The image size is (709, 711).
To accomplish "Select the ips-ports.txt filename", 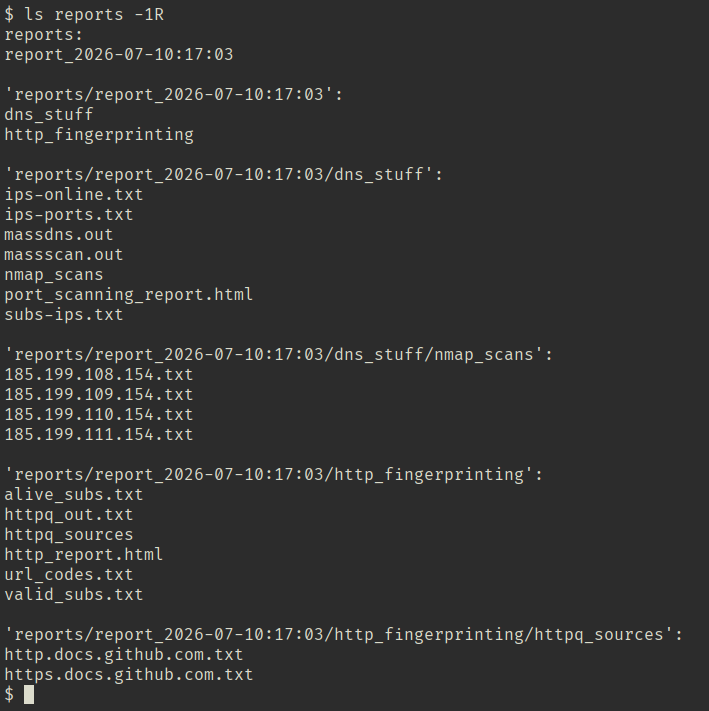I will click(x=69, y=214).
